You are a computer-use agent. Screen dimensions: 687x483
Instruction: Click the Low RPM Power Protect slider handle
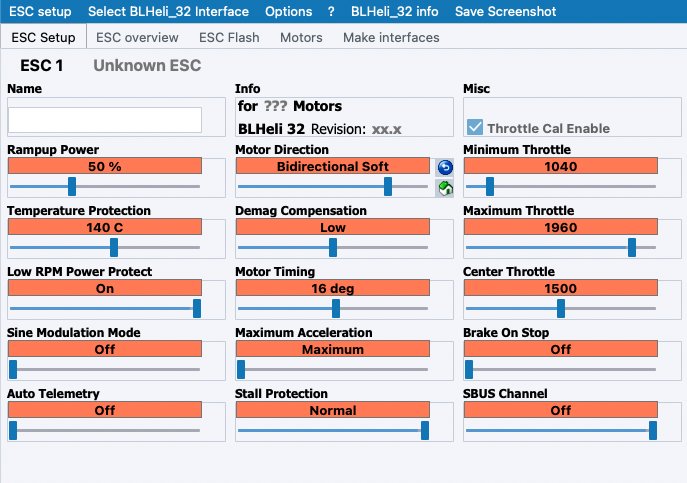197,308
